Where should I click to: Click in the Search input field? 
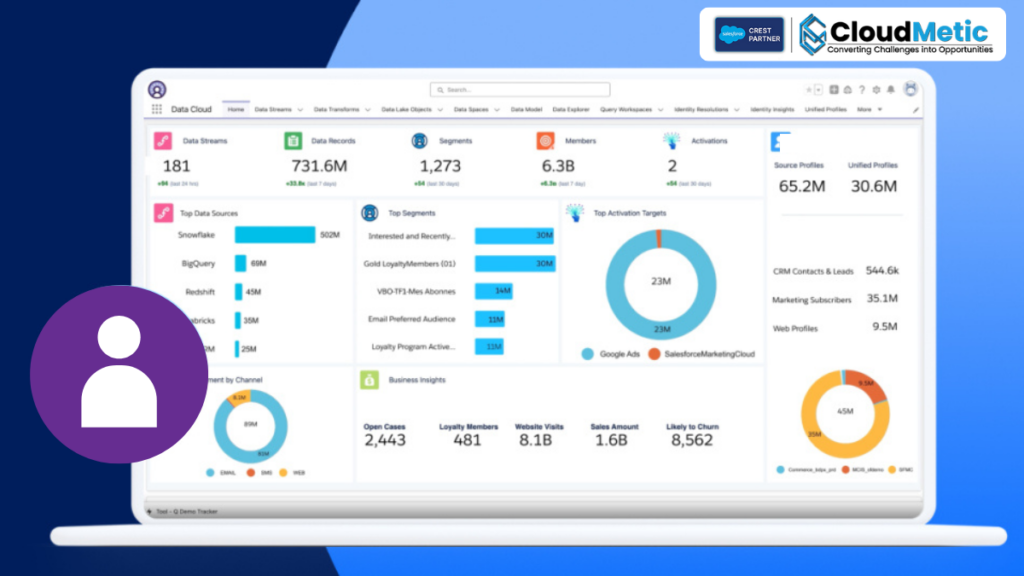(520, 89)
